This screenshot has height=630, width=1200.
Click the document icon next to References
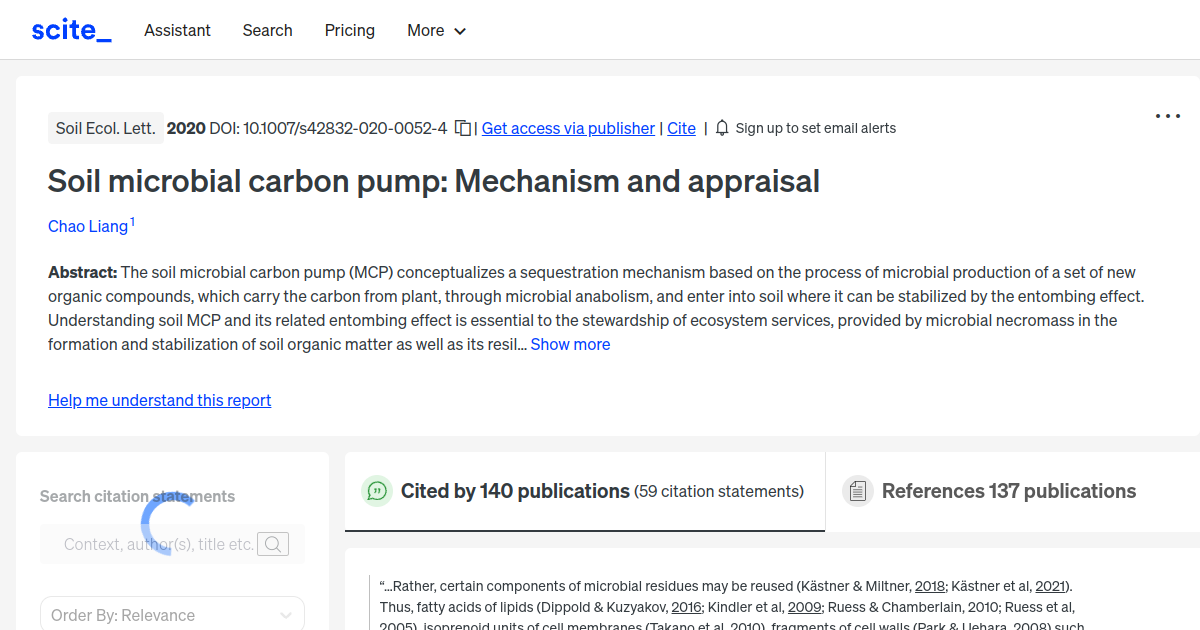coord(857,490)
